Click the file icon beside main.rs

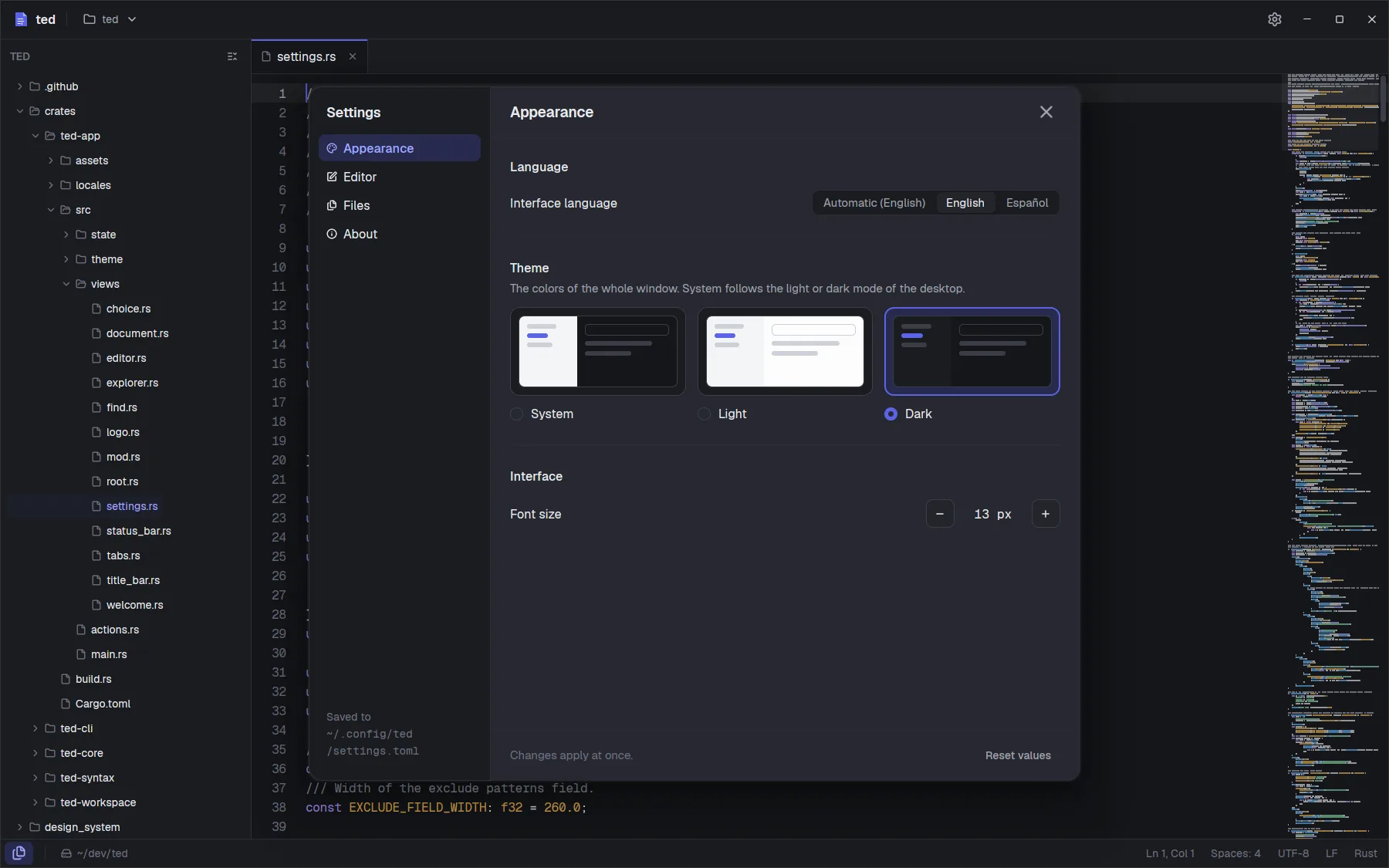pyautogui.click(x=81, y=654)
